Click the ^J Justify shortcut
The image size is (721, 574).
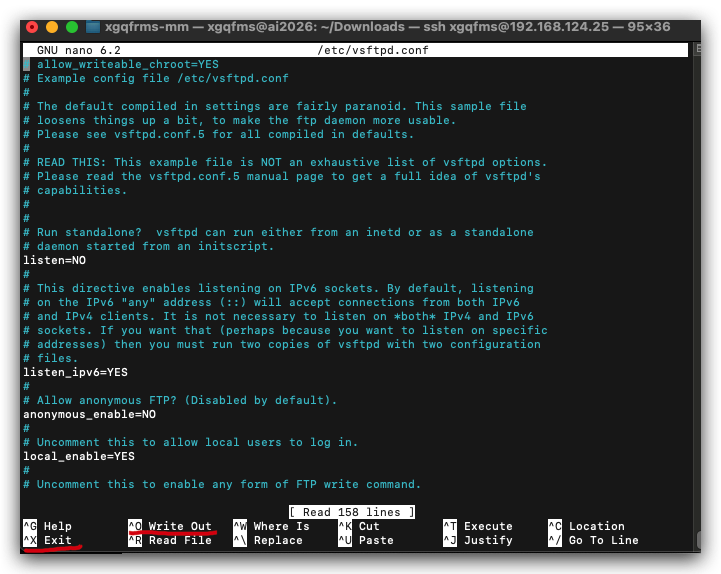pyautogui.click(x=478, y=540)
